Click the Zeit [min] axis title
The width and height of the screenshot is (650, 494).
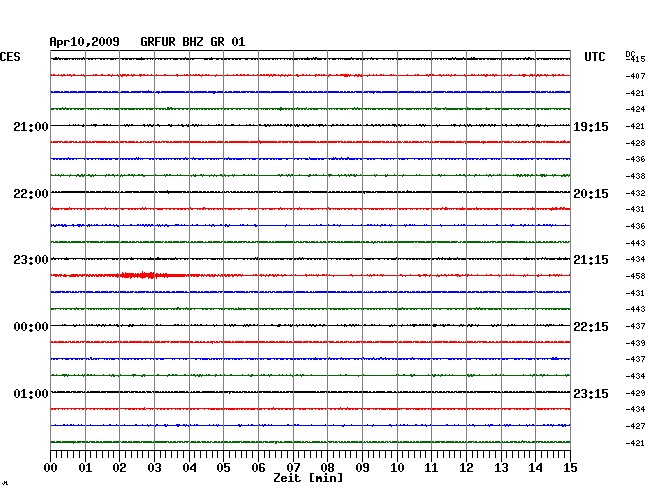tap(308, 478)
